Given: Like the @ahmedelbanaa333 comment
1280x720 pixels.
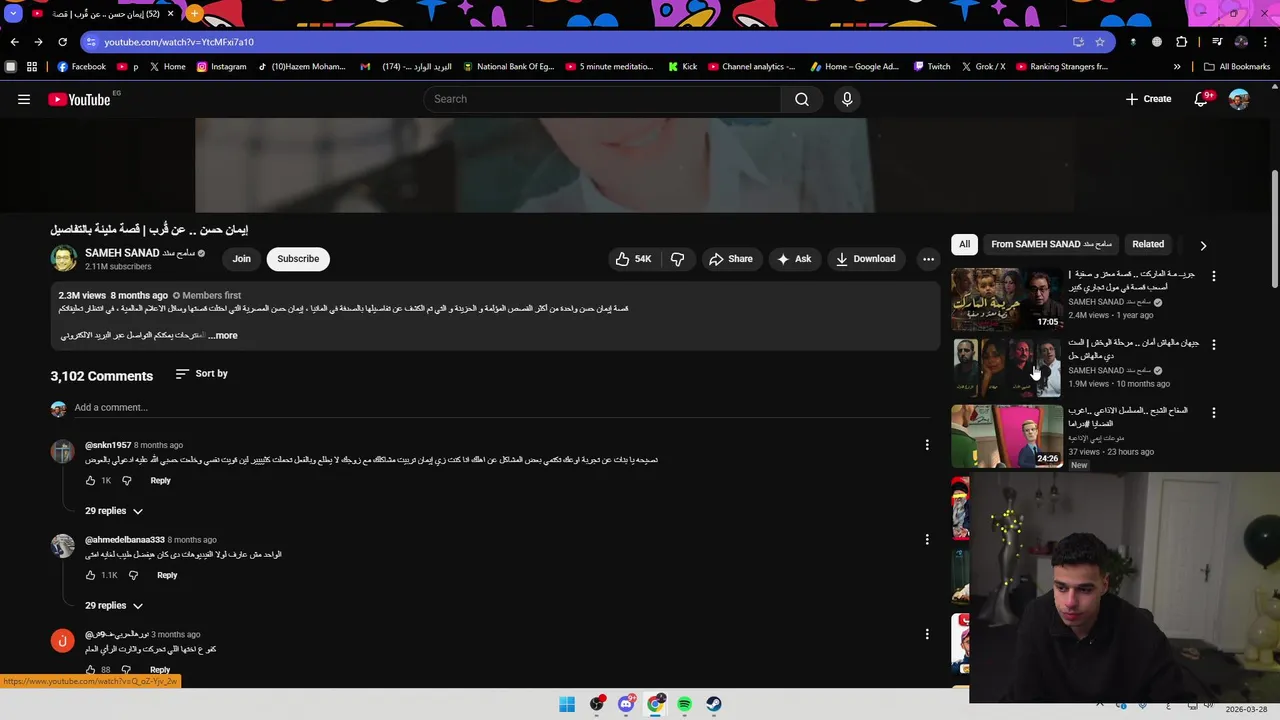Looking at the screenshot, I should pyautogui.click(x=90, y=576).
